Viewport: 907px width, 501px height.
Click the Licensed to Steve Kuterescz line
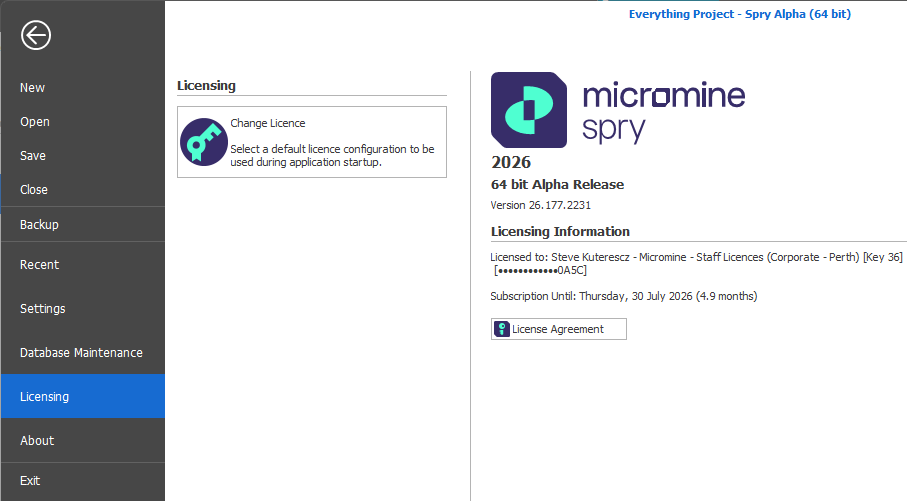[x=696, y=257]
